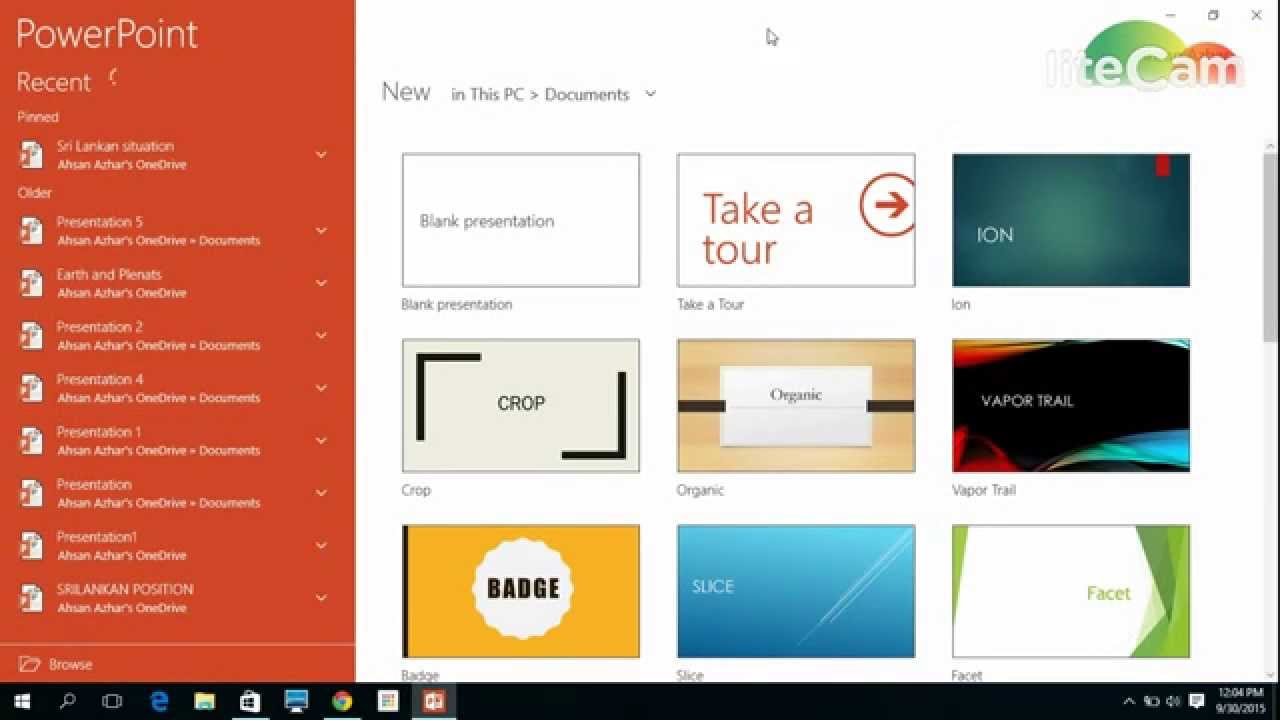Open File Explorer from taskbar
Screen dimensions: 1280x720
coord(204,701)
